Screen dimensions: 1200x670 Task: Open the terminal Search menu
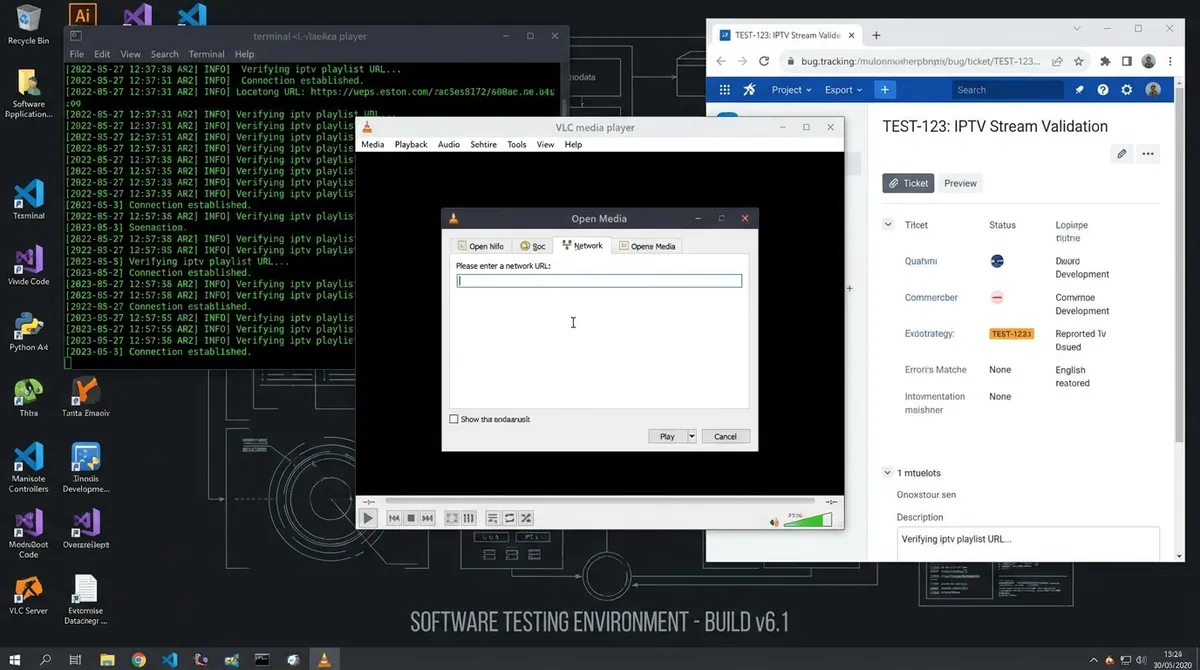pyautogui.click(x=164, y=54)
